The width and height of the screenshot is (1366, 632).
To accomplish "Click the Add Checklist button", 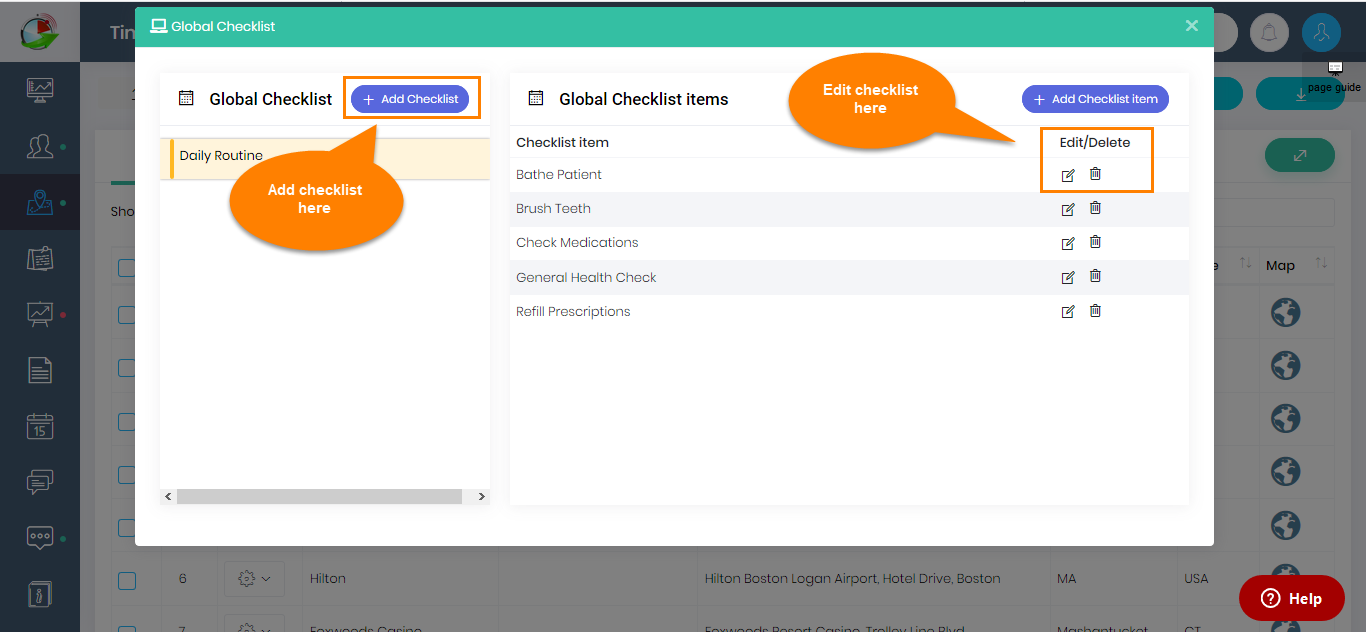I will tap(410, 99).
